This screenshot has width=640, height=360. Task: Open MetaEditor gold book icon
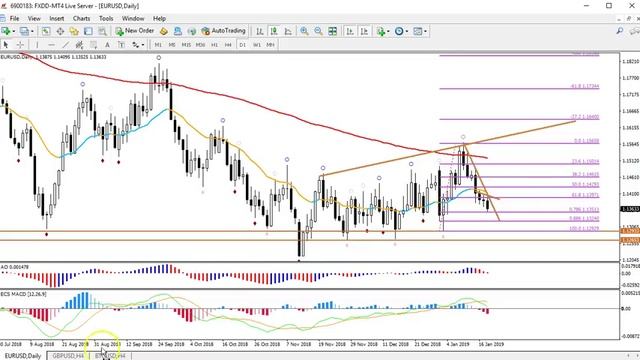(x=164, y=31)
